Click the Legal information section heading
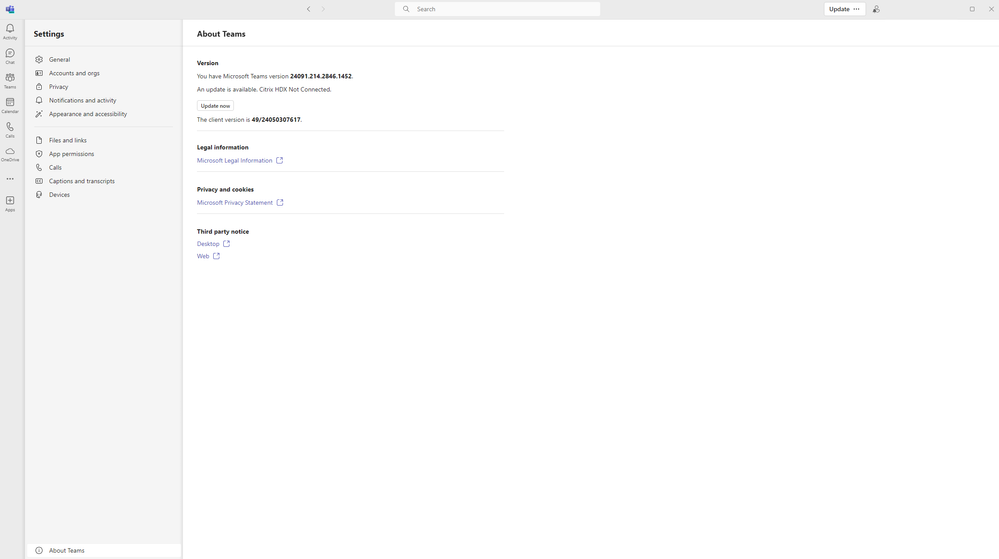The width and height of the screenshot is (999, 559). [x=222, y=147]
